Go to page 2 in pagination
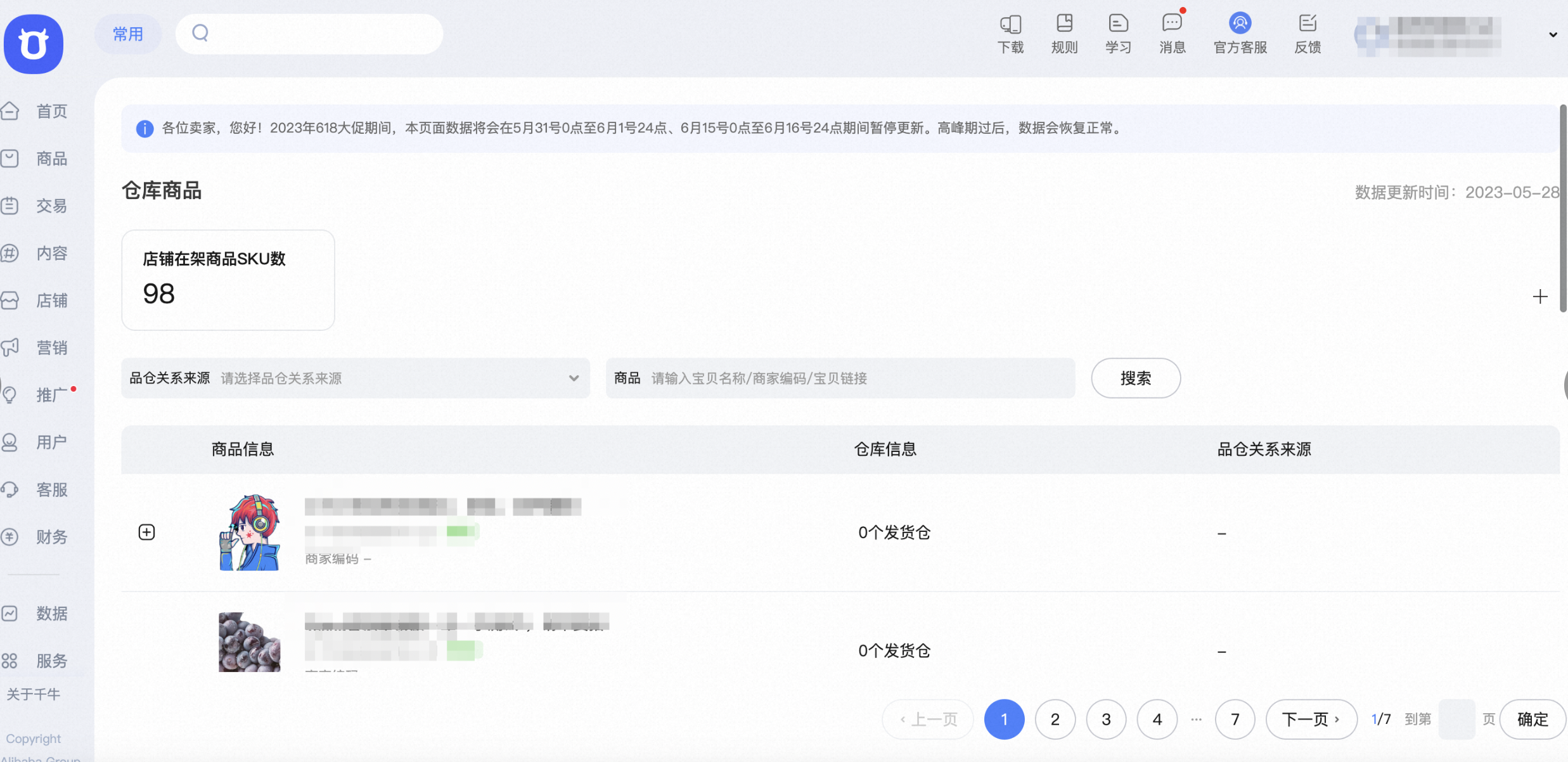The image size is (1568, 762). 1055,720
